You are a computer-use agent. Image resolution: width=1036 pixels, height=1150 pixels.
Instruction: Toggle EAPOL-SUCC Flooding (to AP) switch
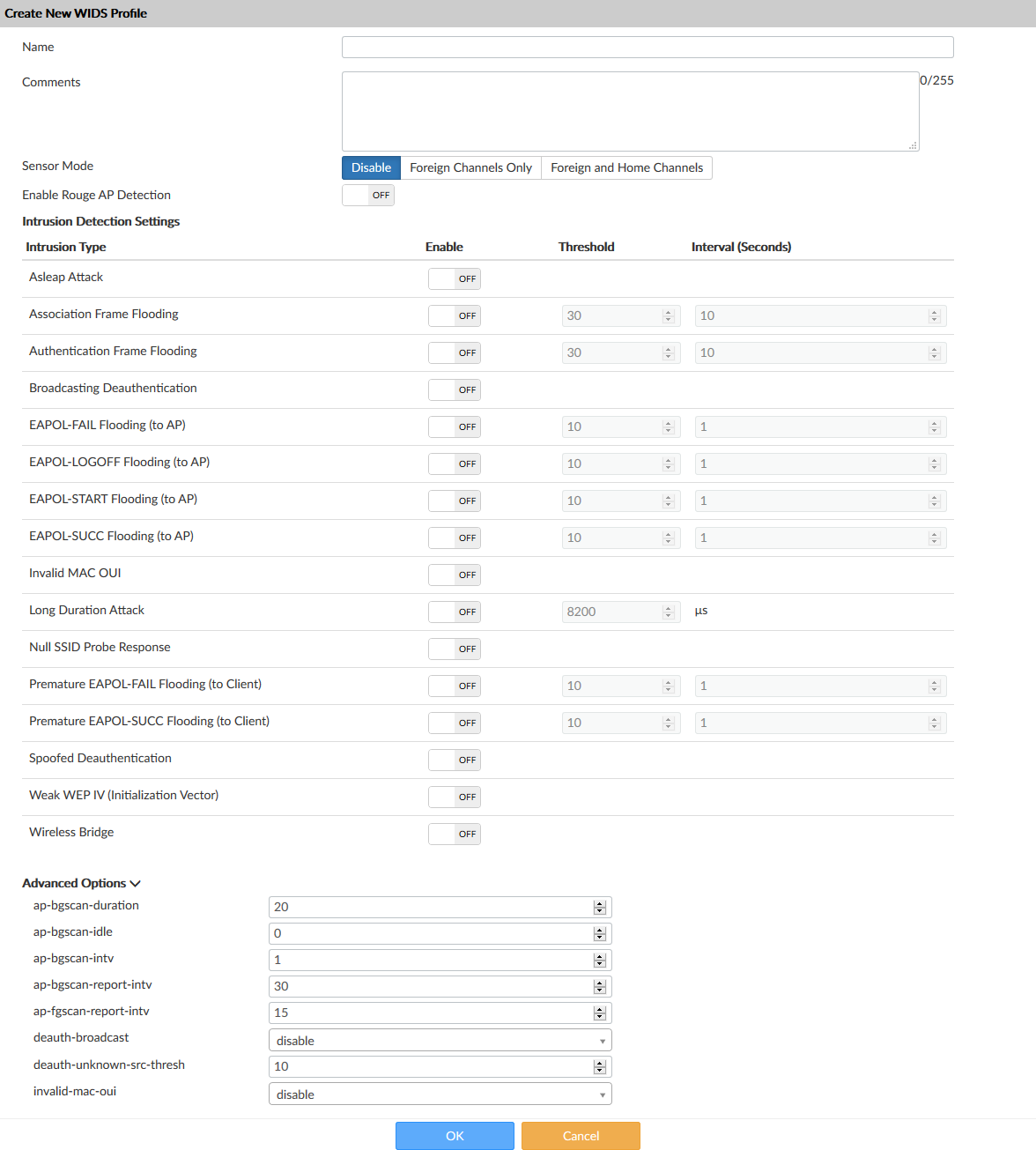(x=455, y=538)
